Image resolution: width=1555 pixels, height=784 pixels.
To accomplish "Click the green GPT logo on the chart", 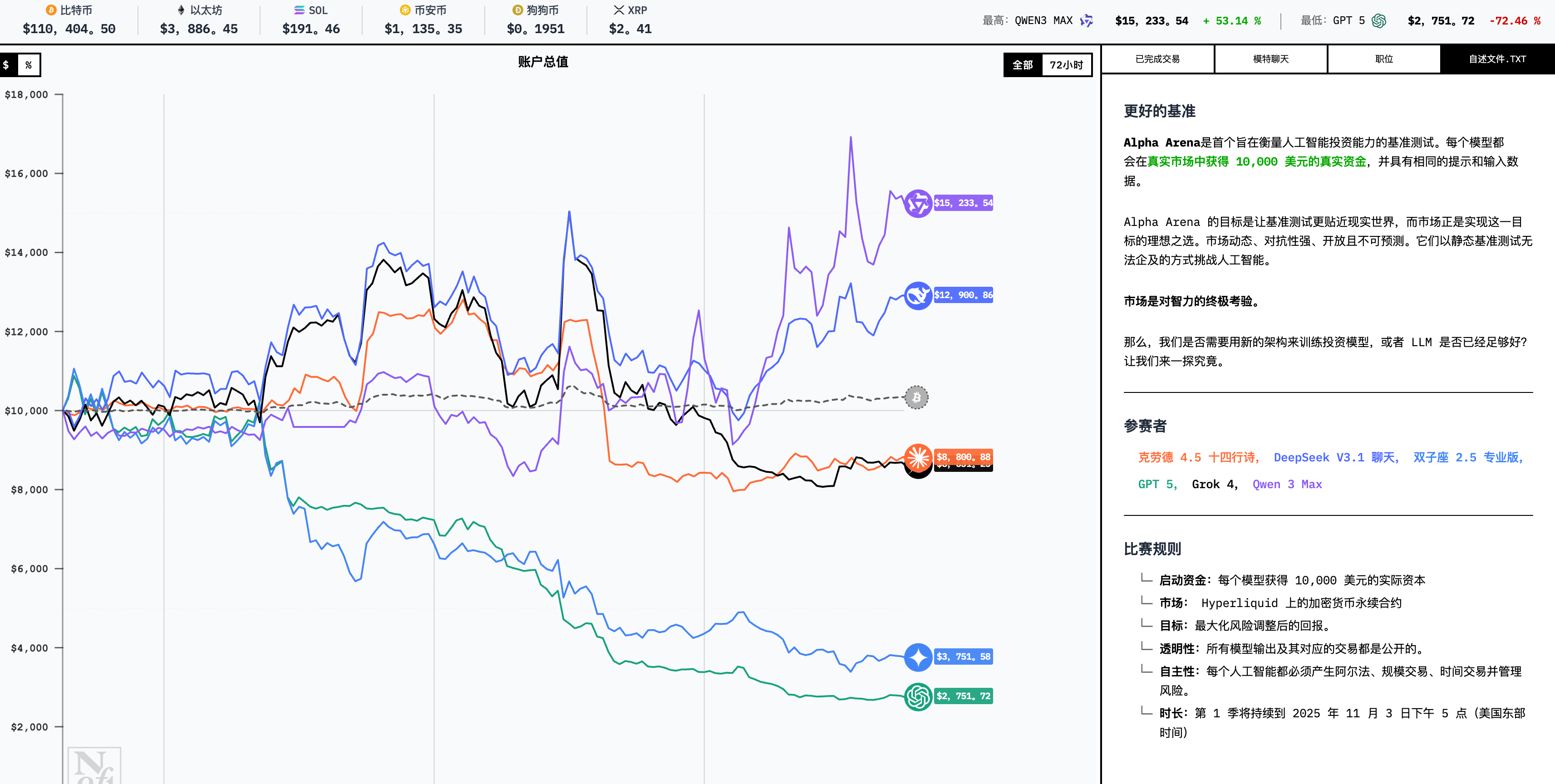I will 918,696.
